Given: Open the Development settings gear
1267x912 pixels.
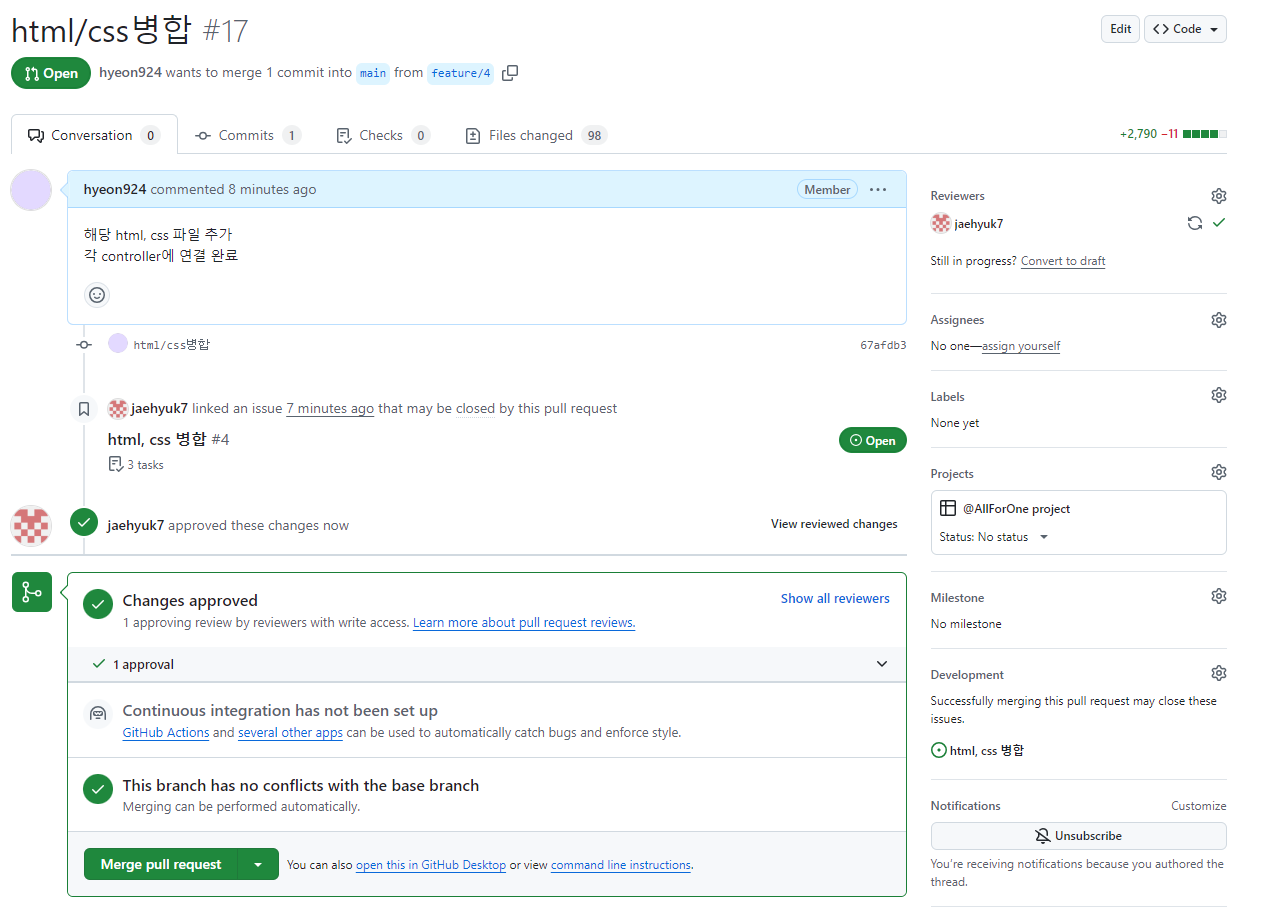Looking at the screenshot, I should pos(1218,672).
